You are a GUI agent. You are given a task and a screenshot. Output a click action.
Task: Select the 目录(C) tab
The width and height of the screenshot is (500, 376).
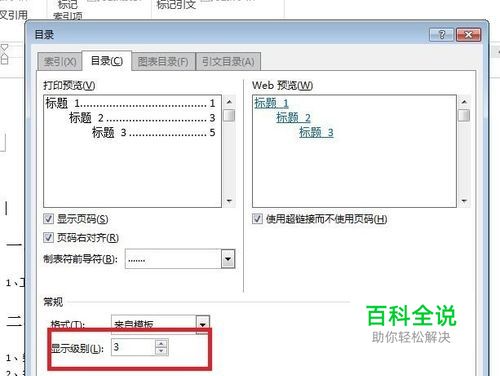[x=107, y=61]
